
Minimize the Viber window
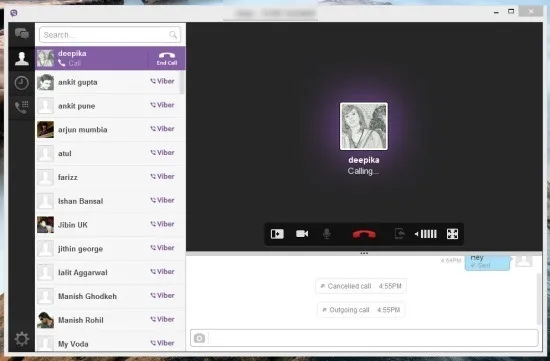[496, 12]
